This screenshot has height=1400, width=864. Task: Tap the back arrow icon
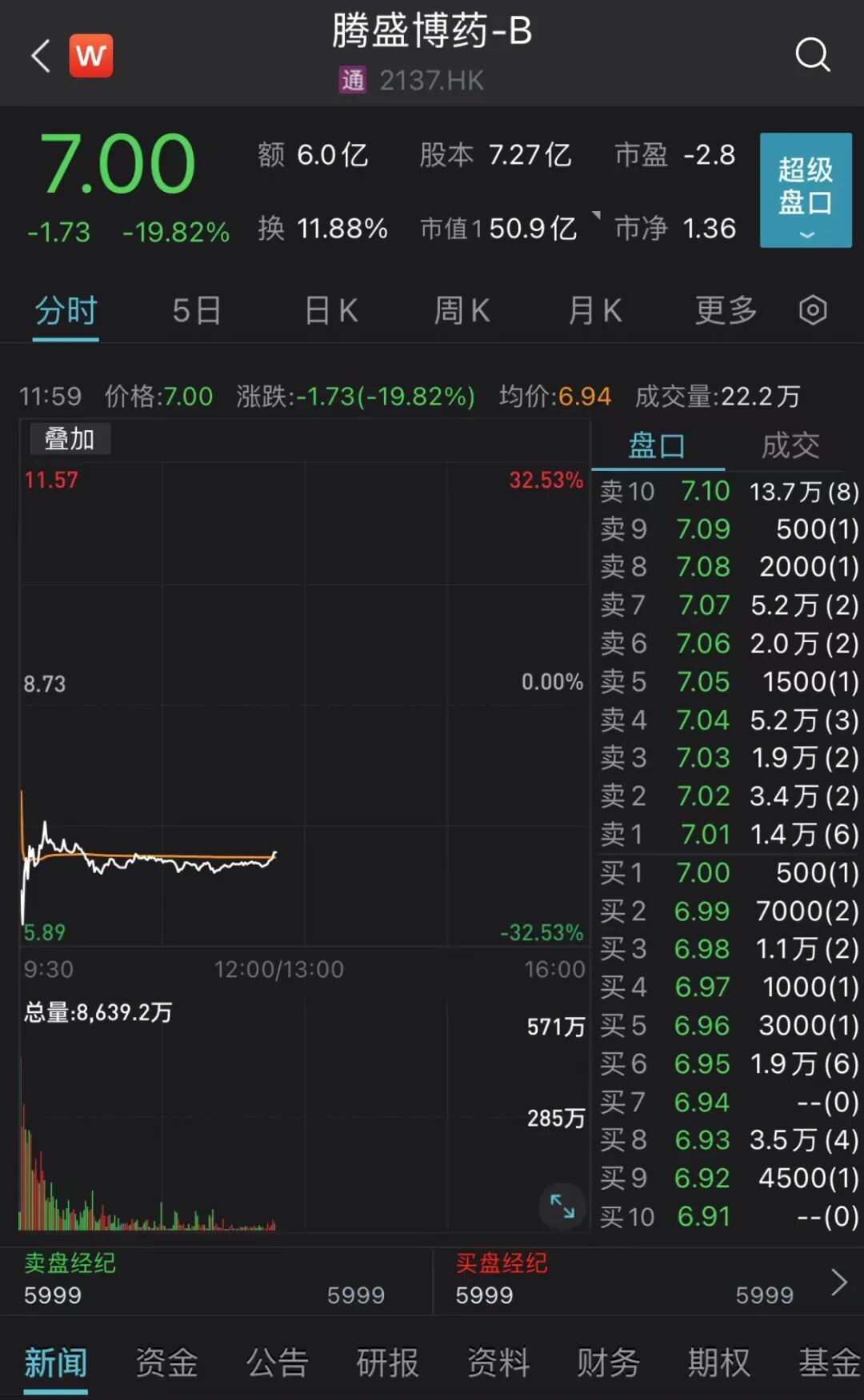(41, 56)
